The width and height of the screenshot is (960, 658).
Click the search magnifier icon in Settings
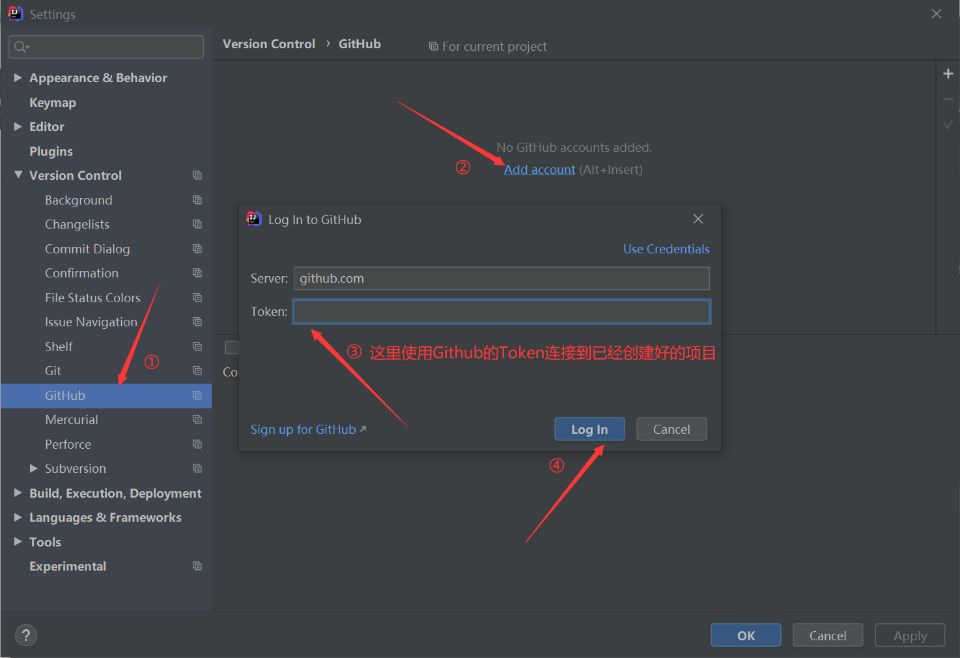pos(21,47)
